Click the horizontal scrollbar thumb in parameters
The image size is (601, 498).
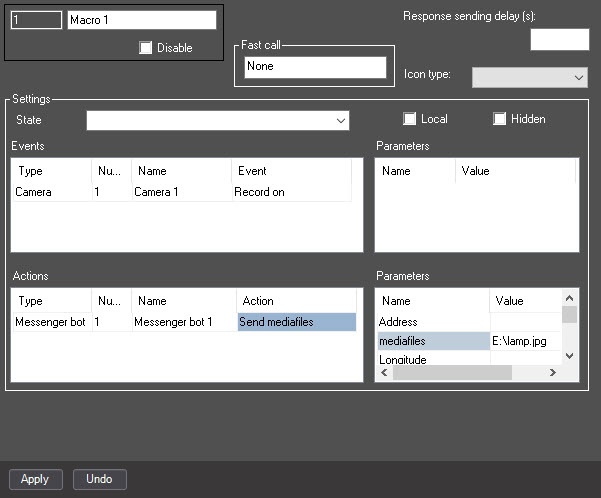[x=452, y=372]
